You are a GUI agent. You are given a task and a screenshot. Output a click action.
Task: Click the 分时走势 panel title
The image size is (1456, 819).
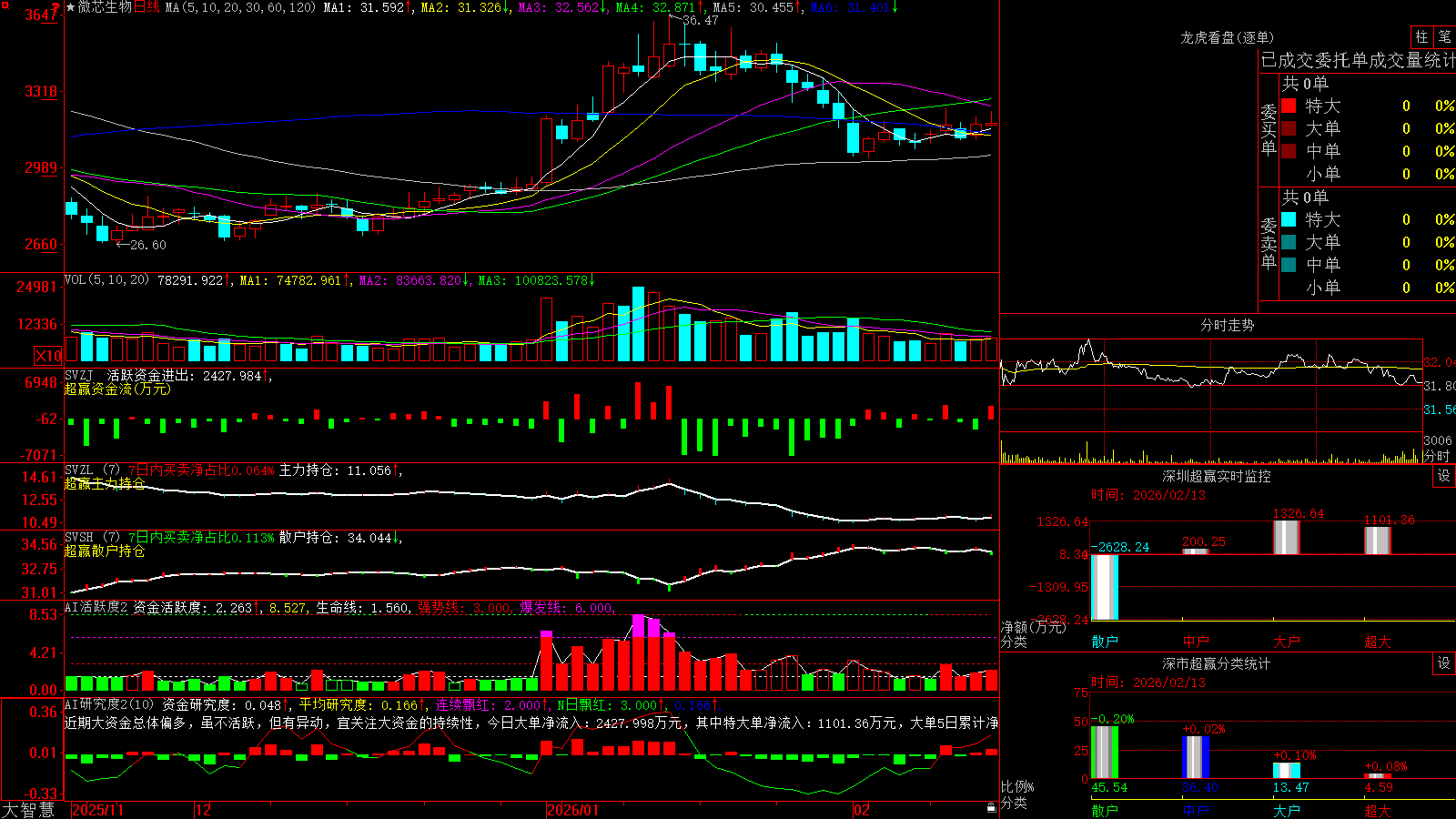coord(1228,325)
